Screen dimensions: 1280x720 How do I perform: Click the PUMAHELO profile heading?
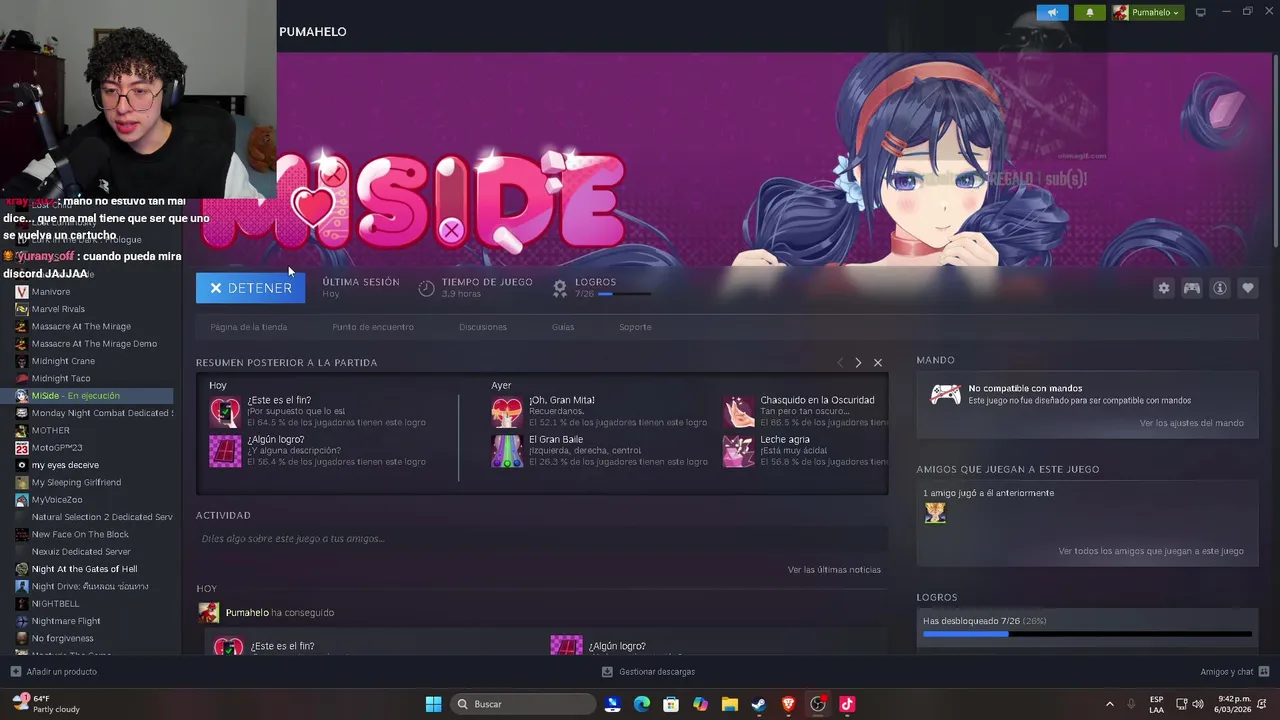[313, 32]
